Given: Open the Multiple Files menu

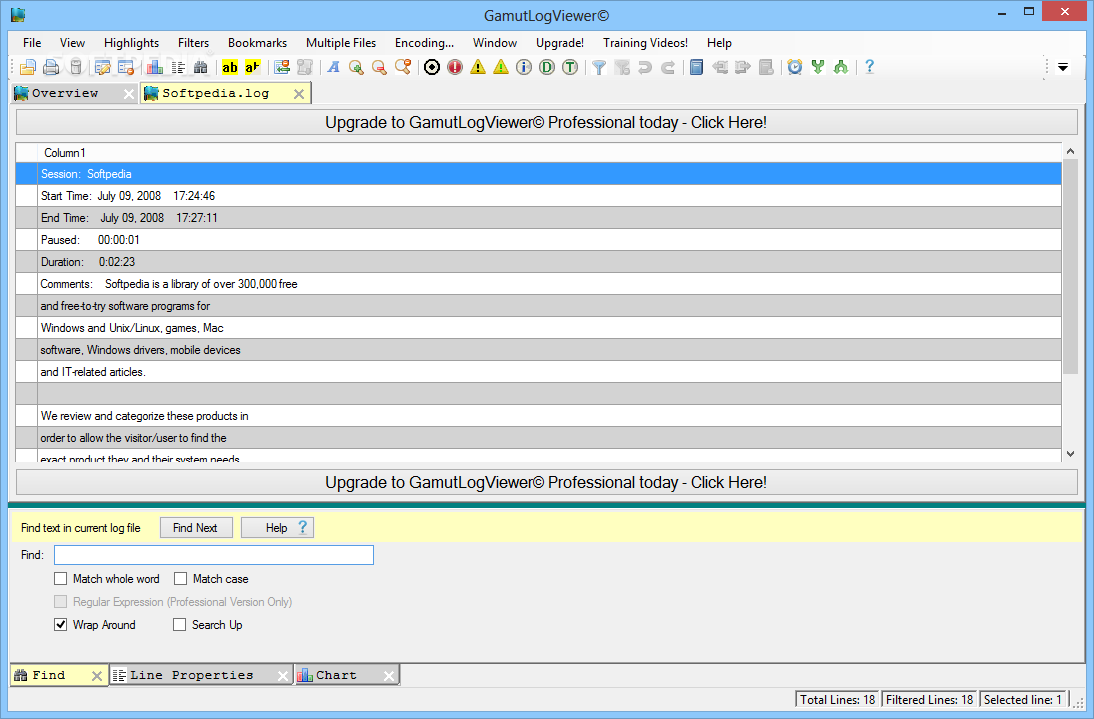Looking at the screenshot, I should tap(340, 43).
